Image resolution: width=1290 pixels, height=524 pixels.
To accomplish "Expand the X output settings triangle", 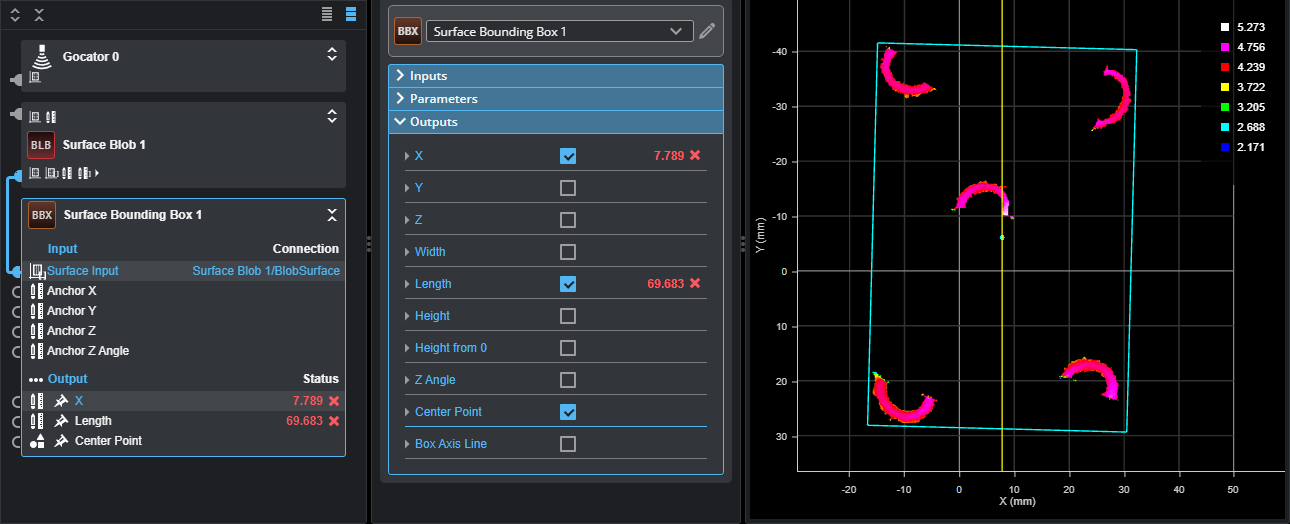I will [407, 156].
